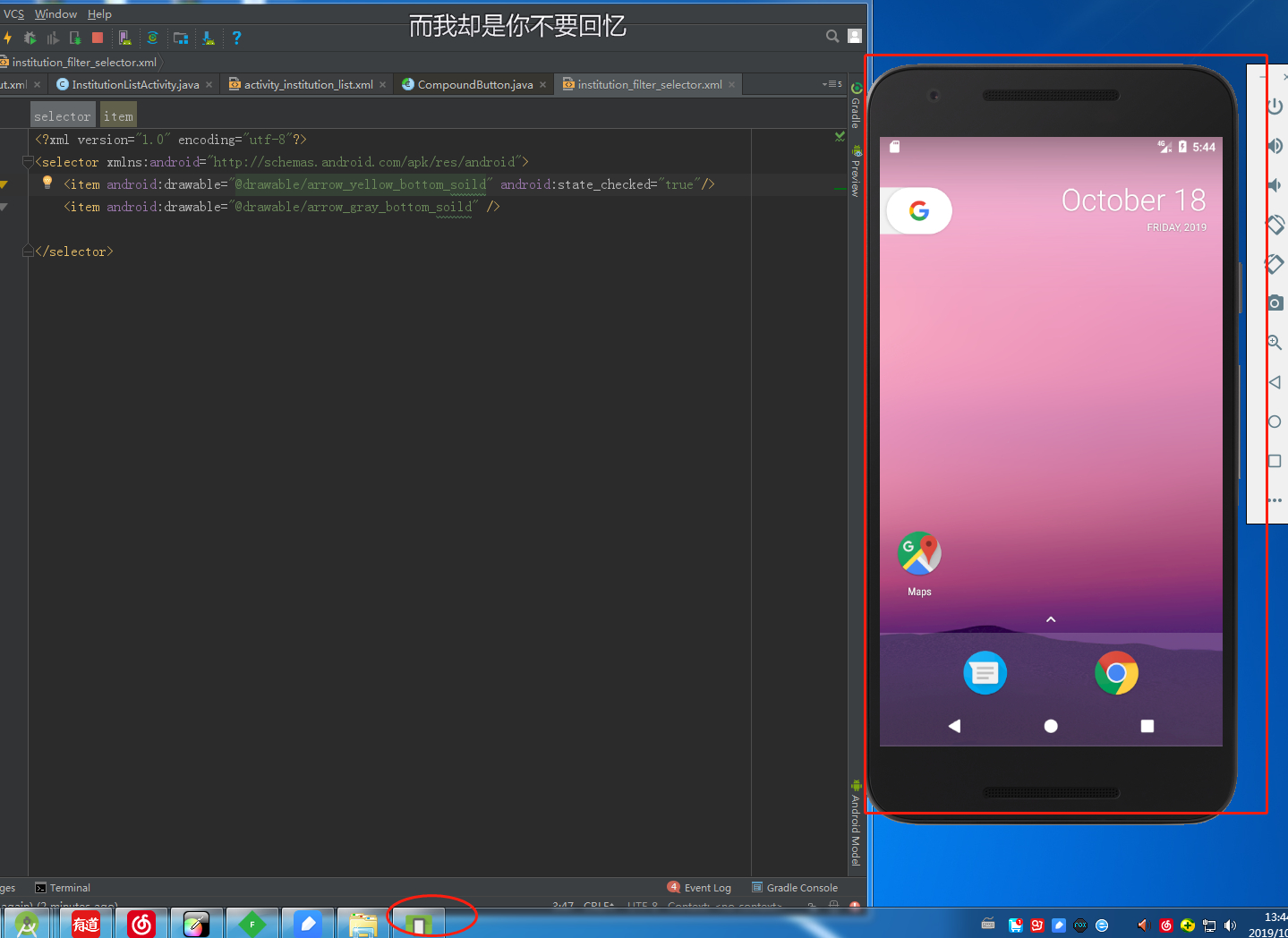Rotate the emulator left
Image resolution: width=1288 pixels, height=938 pixels.
tap(1275, 225)
